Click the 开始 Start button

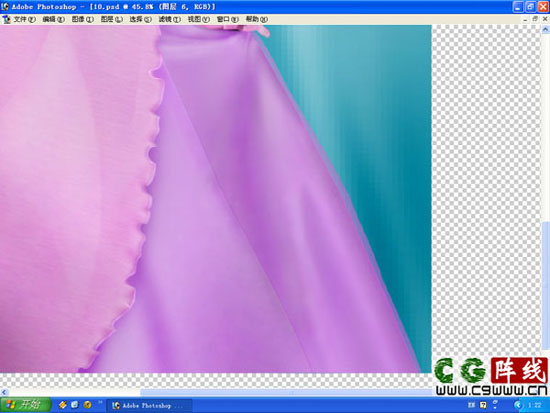point(25,405)
